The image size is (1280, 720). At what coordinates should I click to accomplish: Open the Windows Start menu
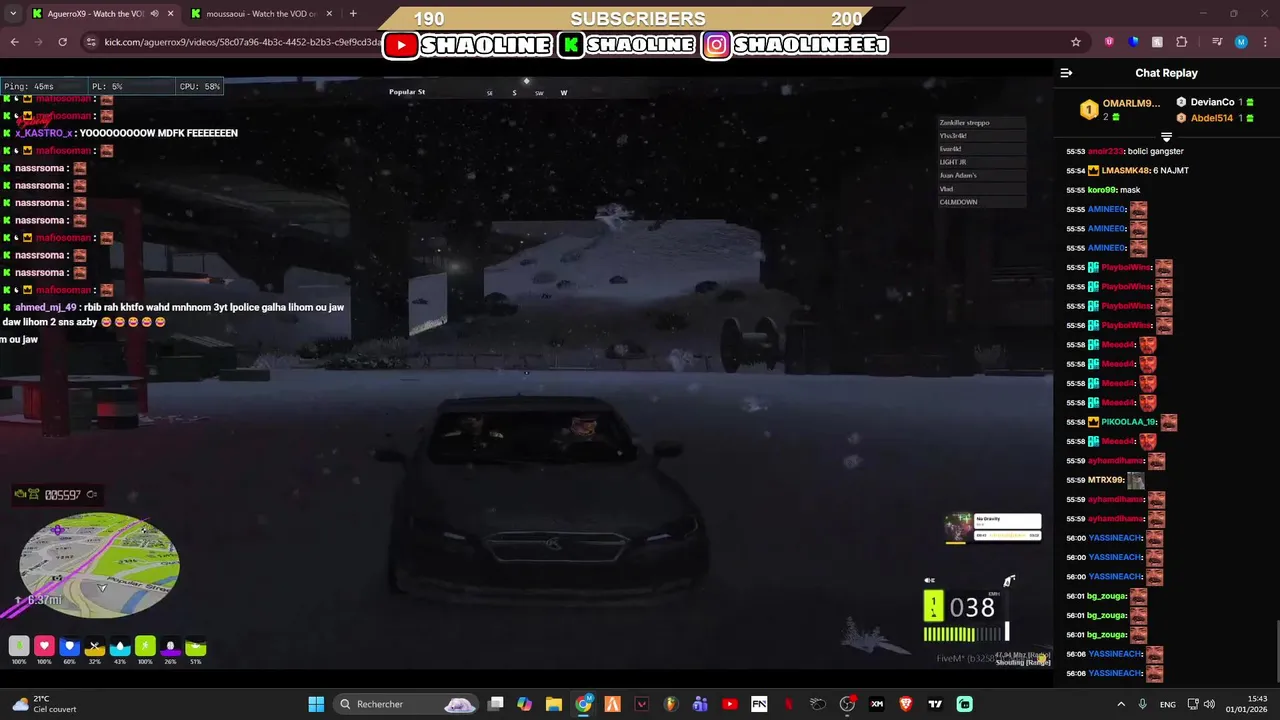click(316, 704)
